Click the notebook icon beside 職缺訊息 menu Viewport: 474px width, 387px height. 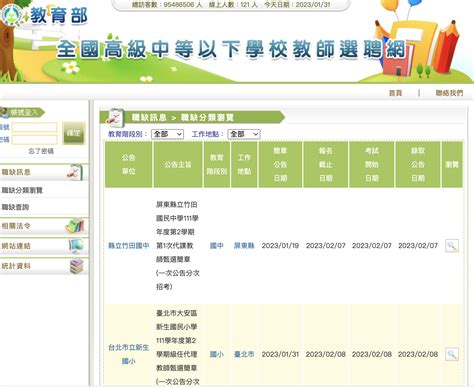[x=75, y=172]
